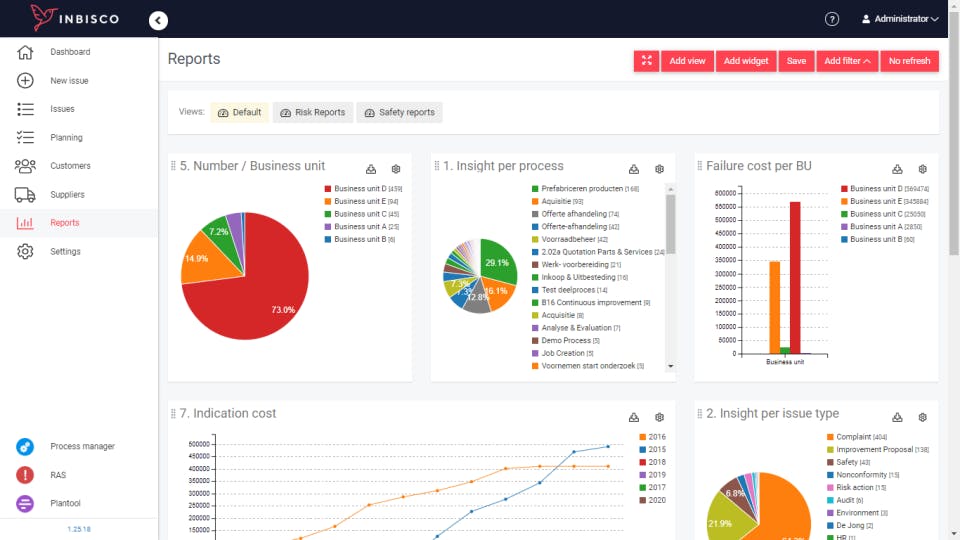Go to Dashboard in the sidebar
Viewport: 960px width, 540px height.
pyautogui.click(x=70, y=52)
